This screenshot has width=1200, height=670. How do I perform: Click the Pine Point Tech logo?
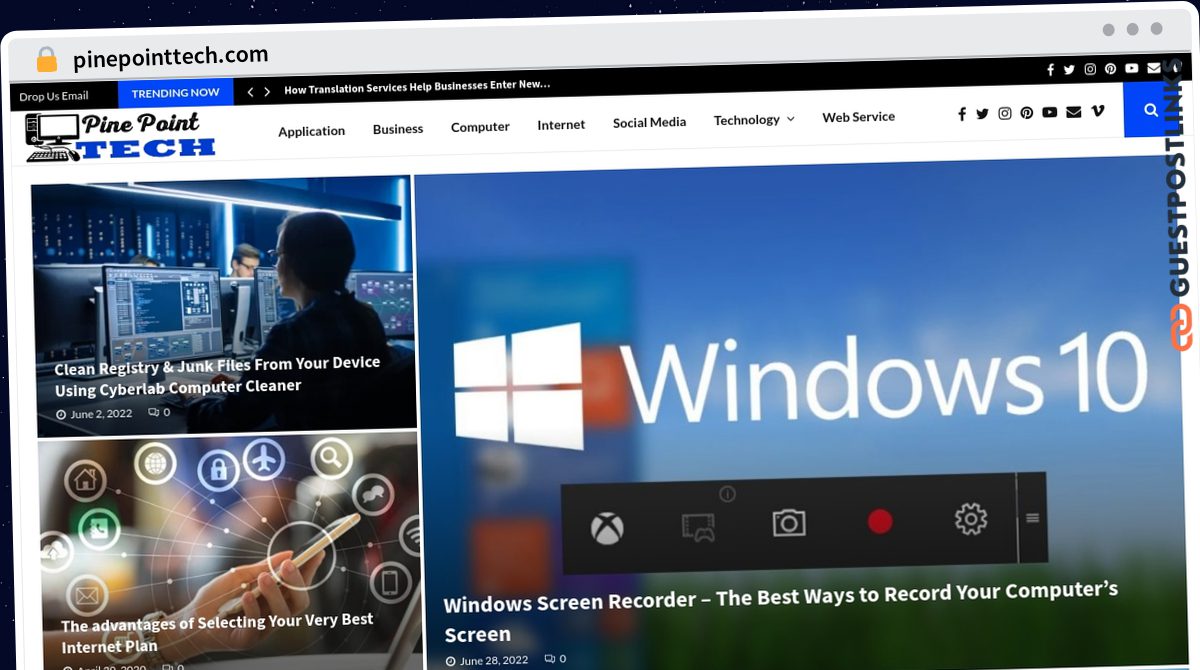click(120, 137)
